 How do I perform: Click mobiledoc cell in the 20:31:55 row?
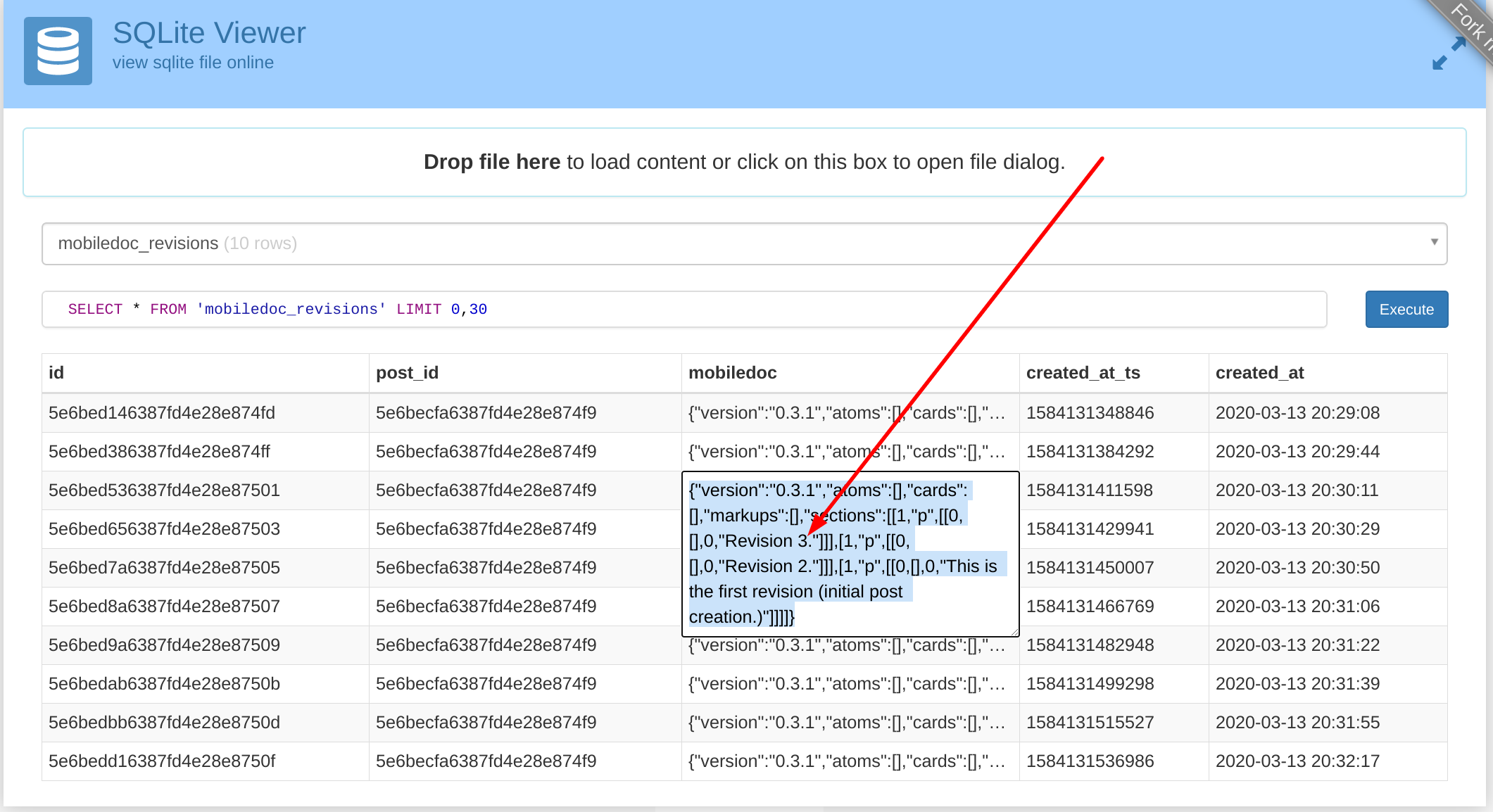tap(850, 723)
